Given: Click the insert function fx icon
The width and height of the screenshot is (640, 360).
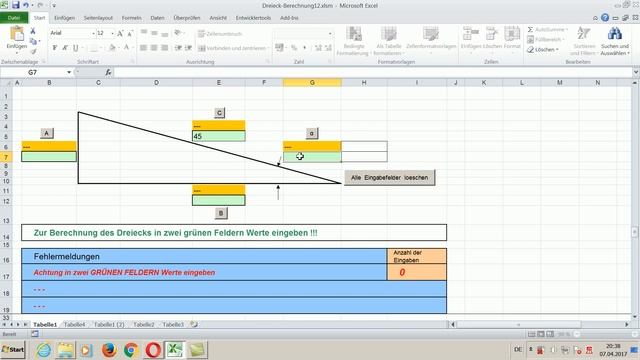Looking at the screenshot, I should click(x=108, y=72).
